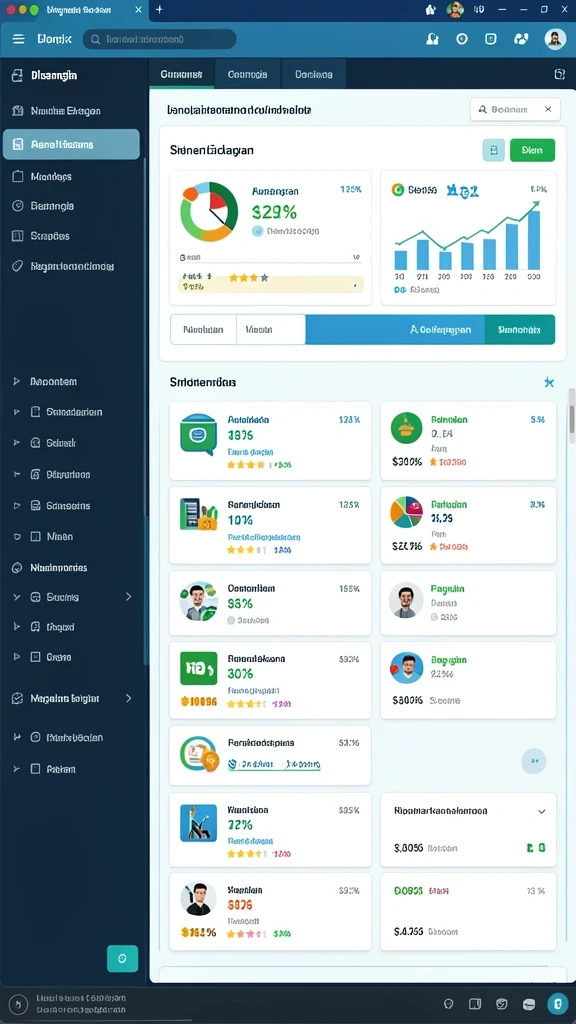Open the dropdown chevron on the lower right card
The width and height of the screenshot is (576, 1024).
(x=541, y=811)
